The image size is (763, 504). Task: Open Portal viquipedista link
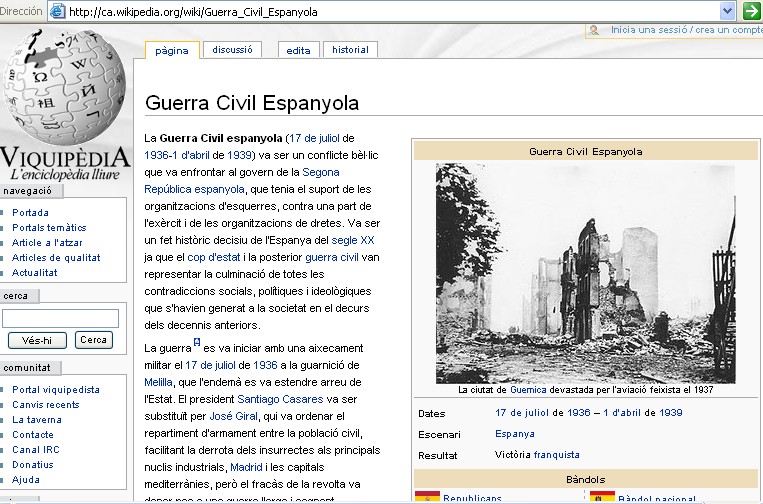point(56,390)
